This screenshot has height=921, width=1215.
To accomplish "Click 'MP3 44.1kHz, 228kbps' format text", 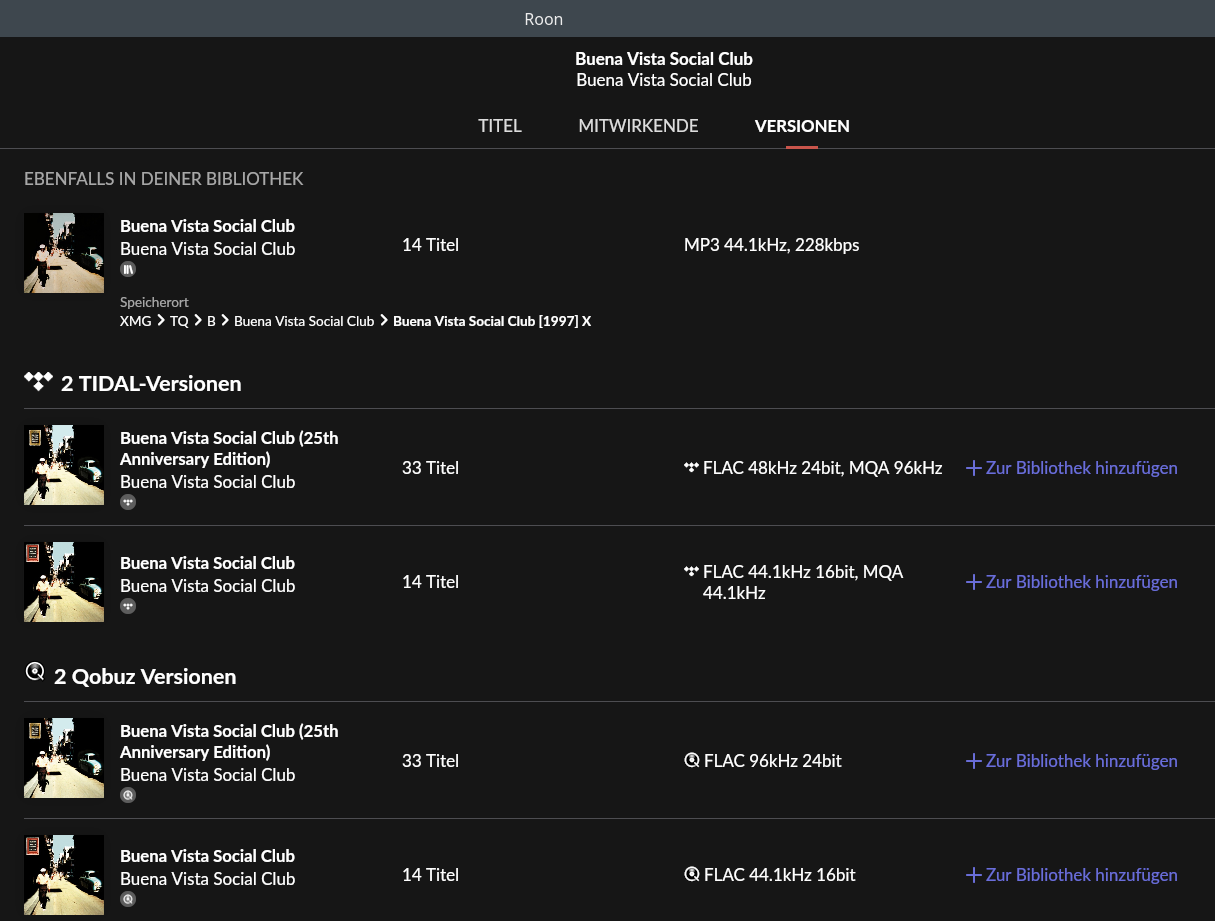I will pyautogui.click(x=772, y=245).
